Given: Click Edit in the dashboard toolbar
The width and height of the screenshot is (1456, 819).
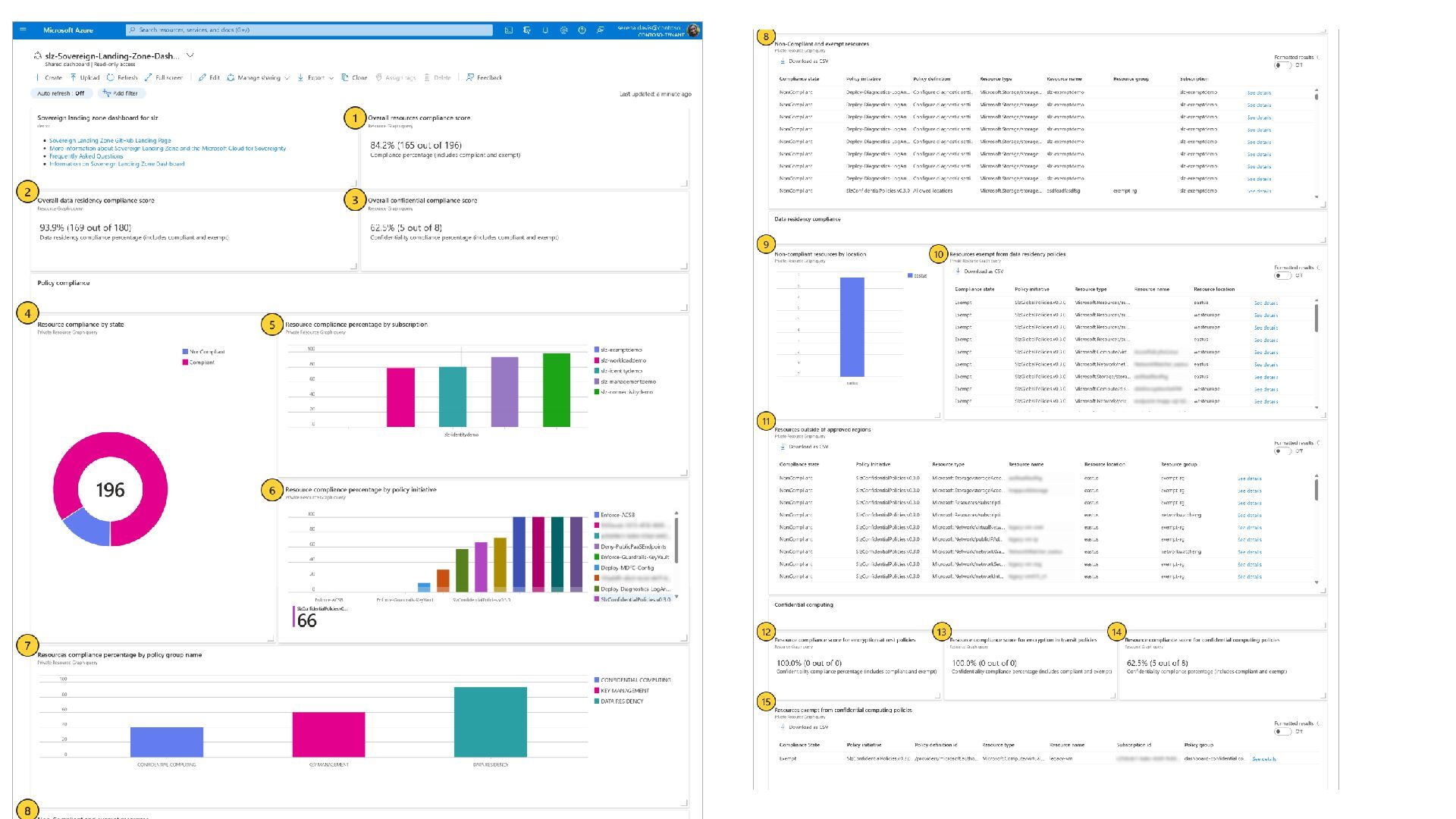Looking at the screenshot, I should [209, 77].
